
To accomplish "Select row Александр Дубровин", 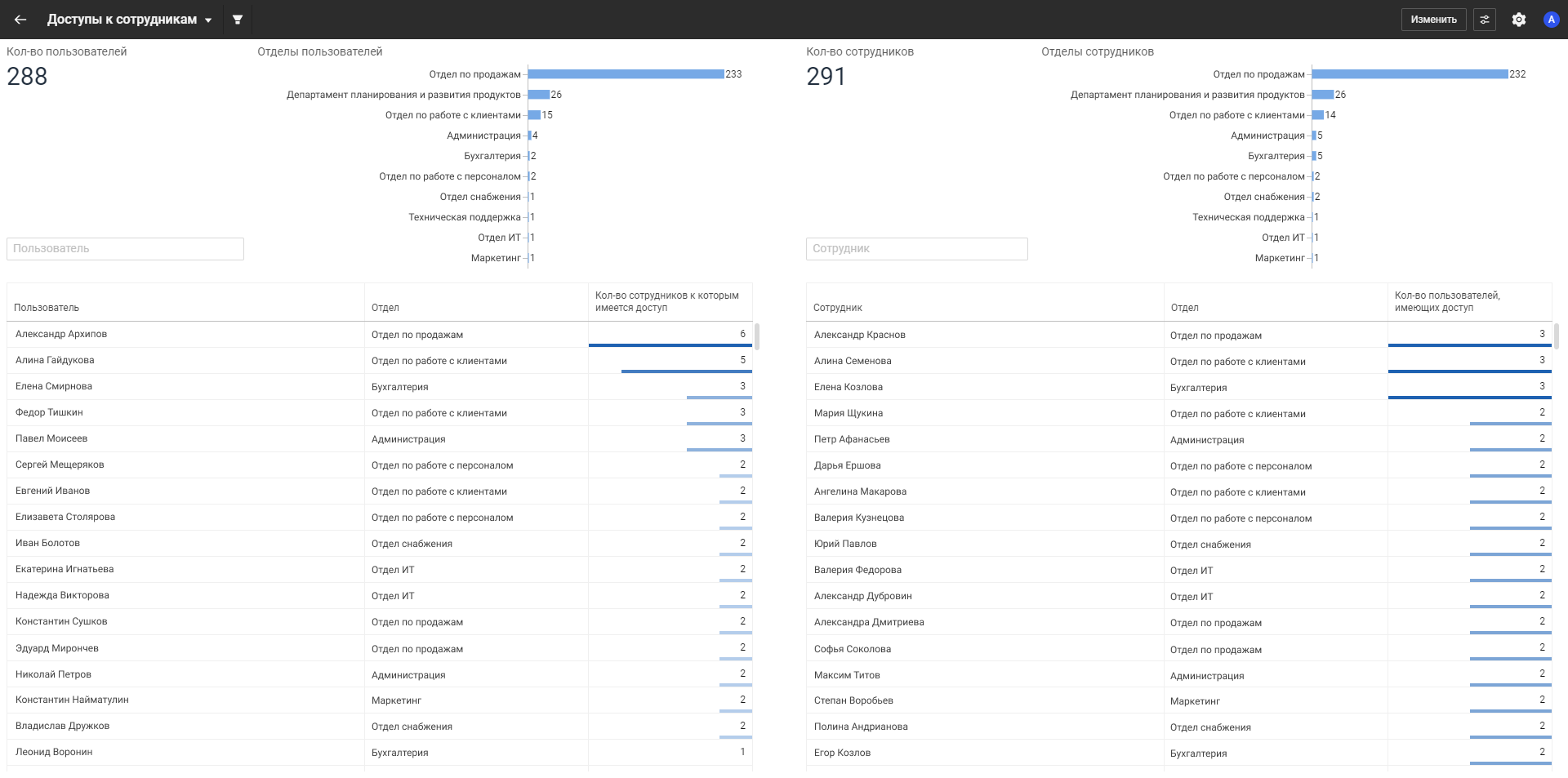I will click(x=1178, y=596).
